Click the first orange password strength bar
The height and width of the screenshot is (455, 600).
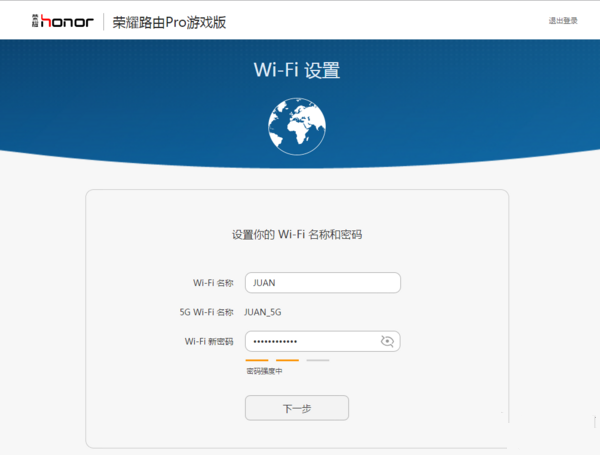256,360
